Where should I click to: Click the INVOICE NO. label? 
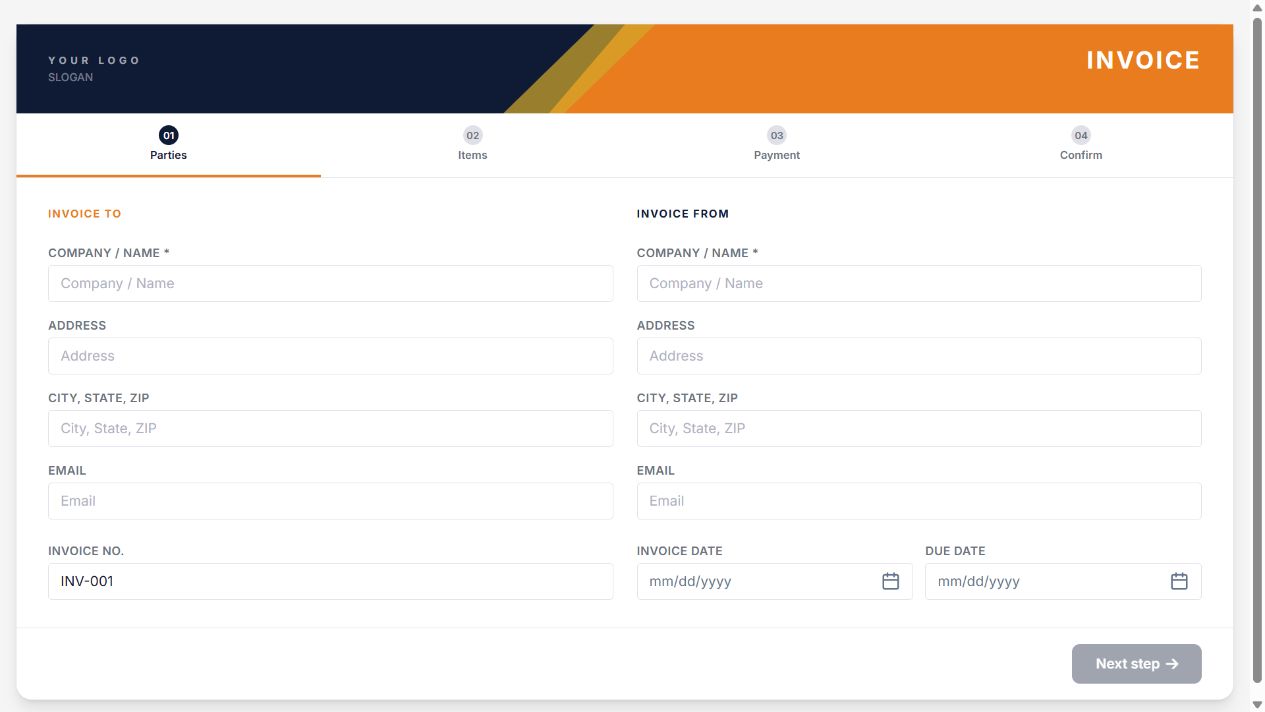86,551
